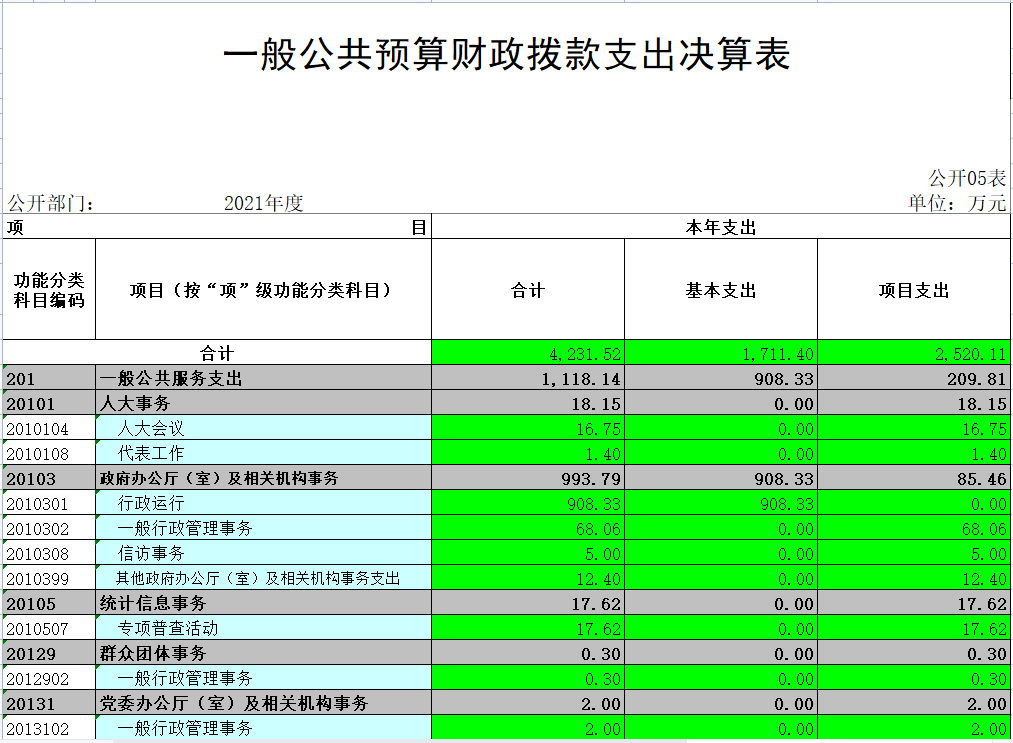1013x743 pixels.
Task: Select code cell 2010399
Action: coord(49,578)
